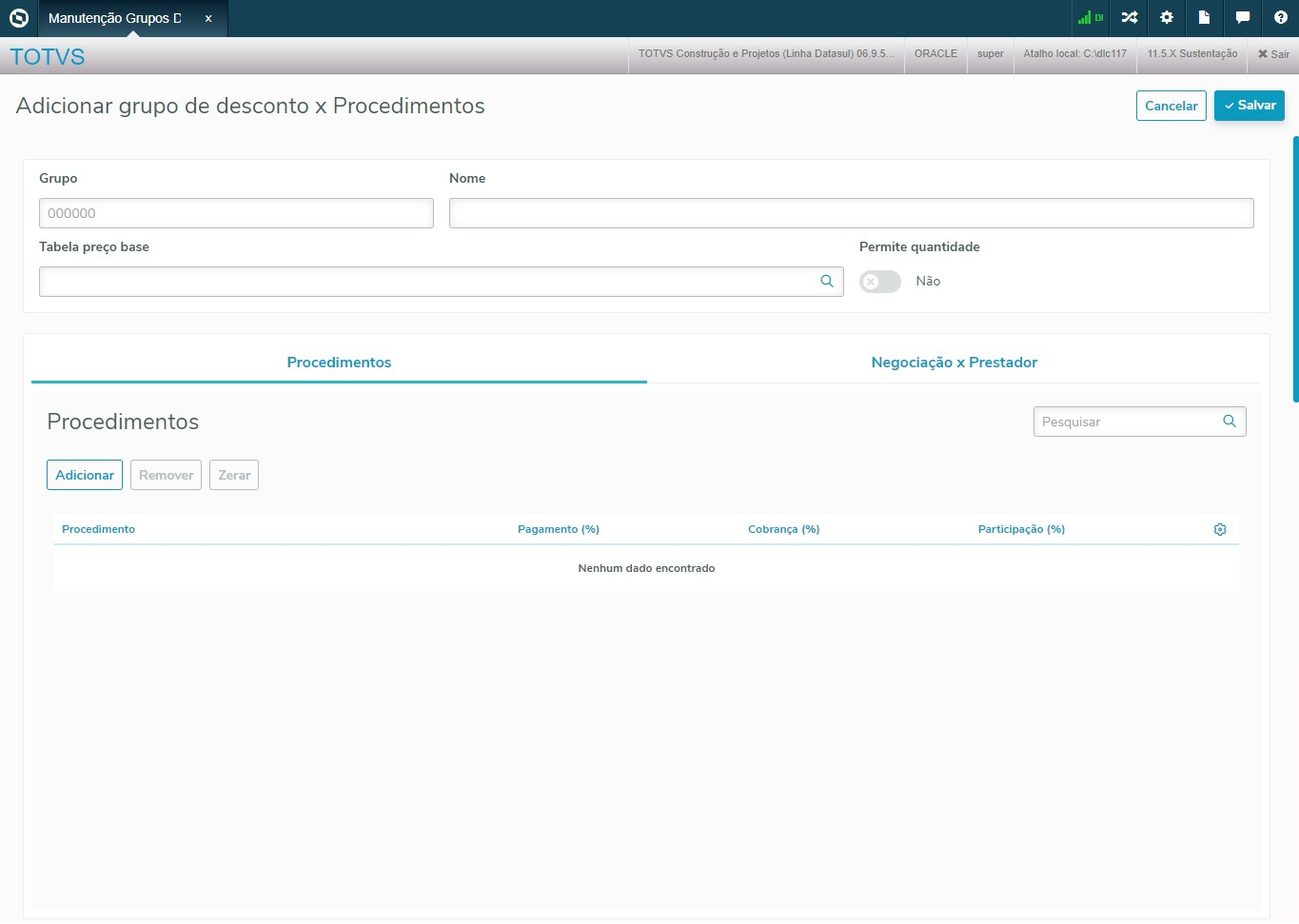Viewport: 1299px width, 924px height.
Task: Click the page vertical scrollbar
Action: click(x=1295, y=269)
